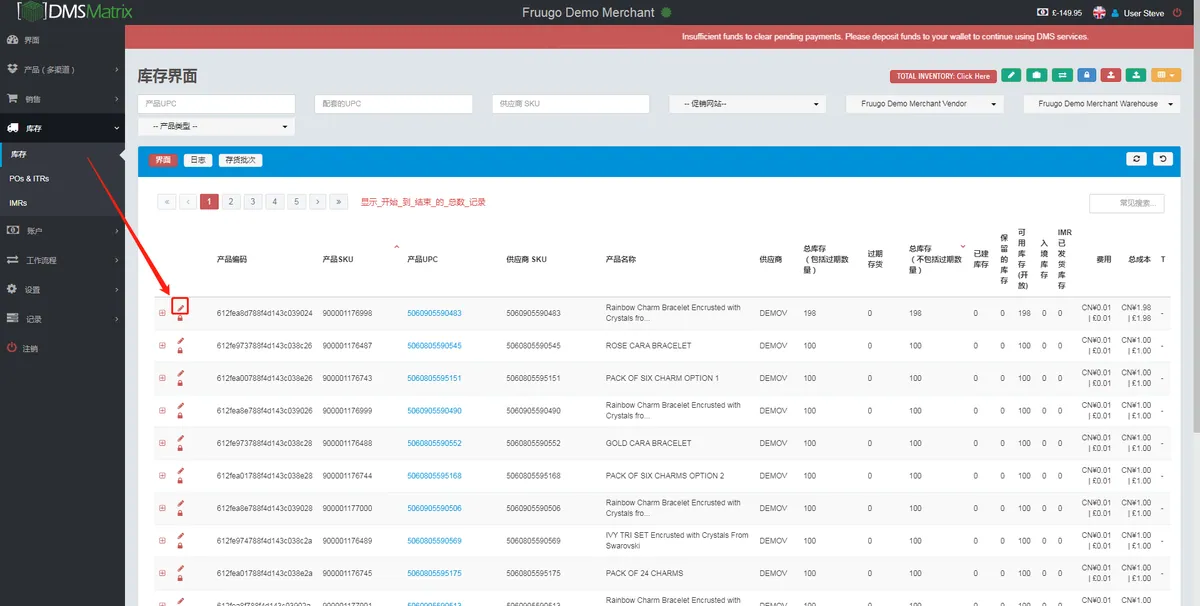Click the undo reset icon in blue panel header
Viewport: 1200px width, 606px height.
pyautogui.click(x=1162, y=159)
